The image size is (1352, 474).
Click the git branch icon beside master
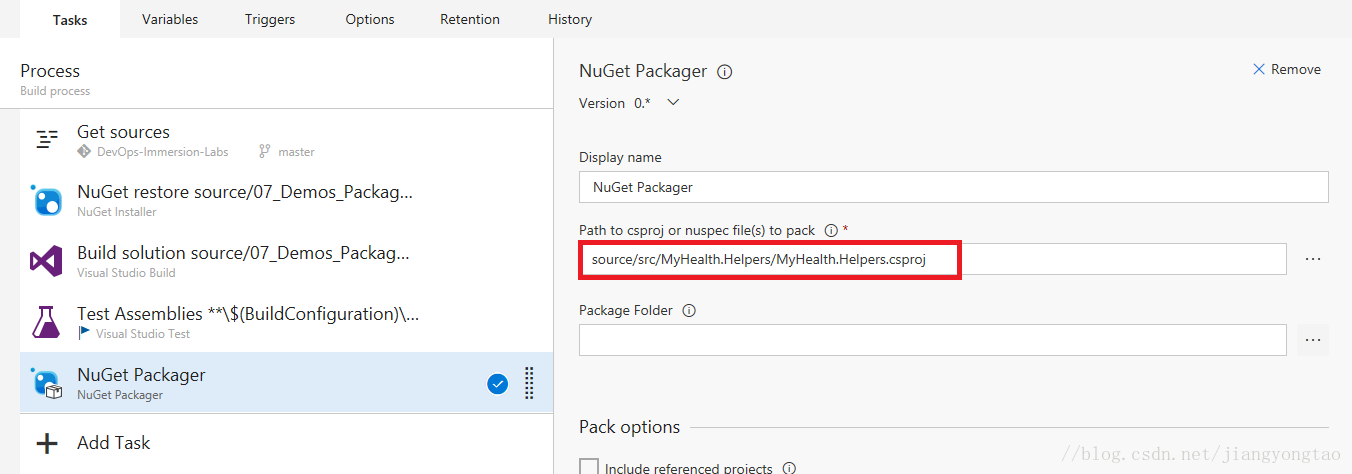(265, 152)
